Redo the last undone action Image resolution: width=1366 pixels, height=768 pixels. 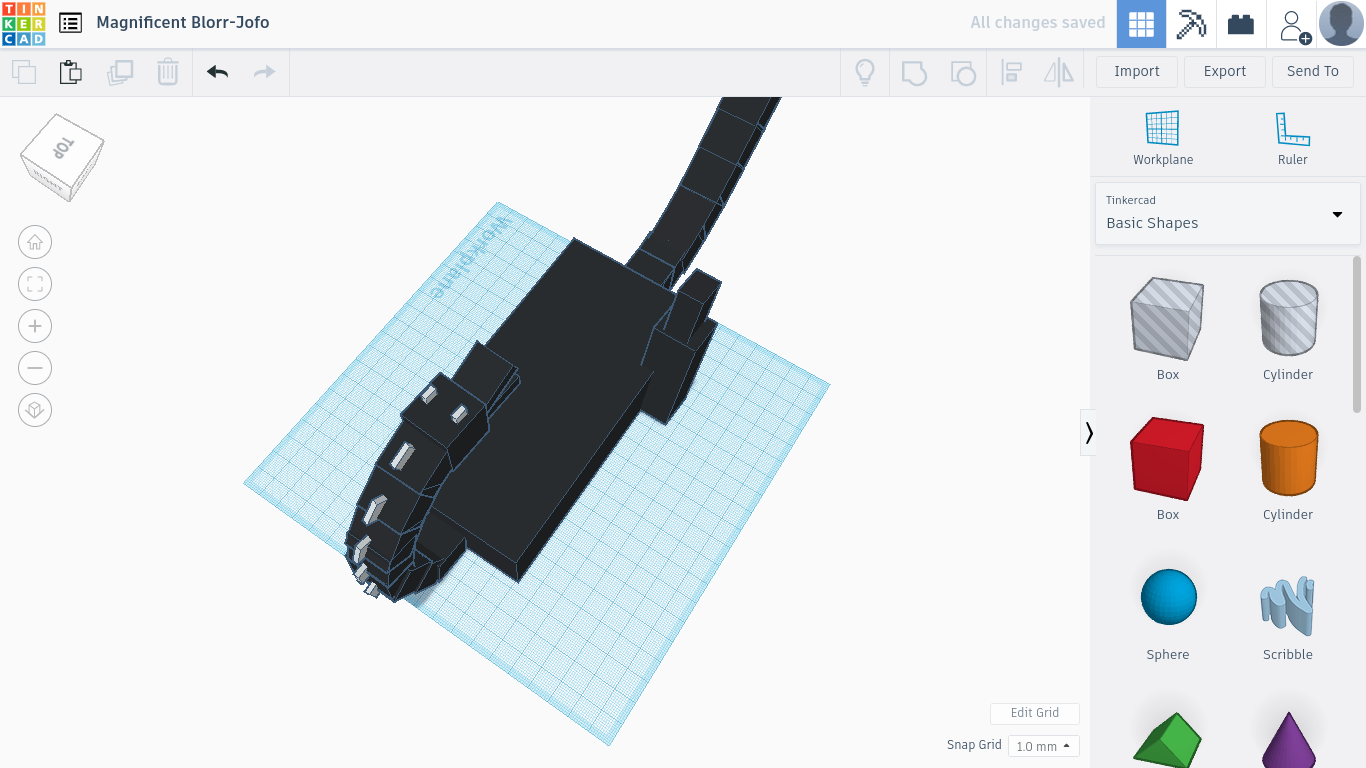(264, 72)
